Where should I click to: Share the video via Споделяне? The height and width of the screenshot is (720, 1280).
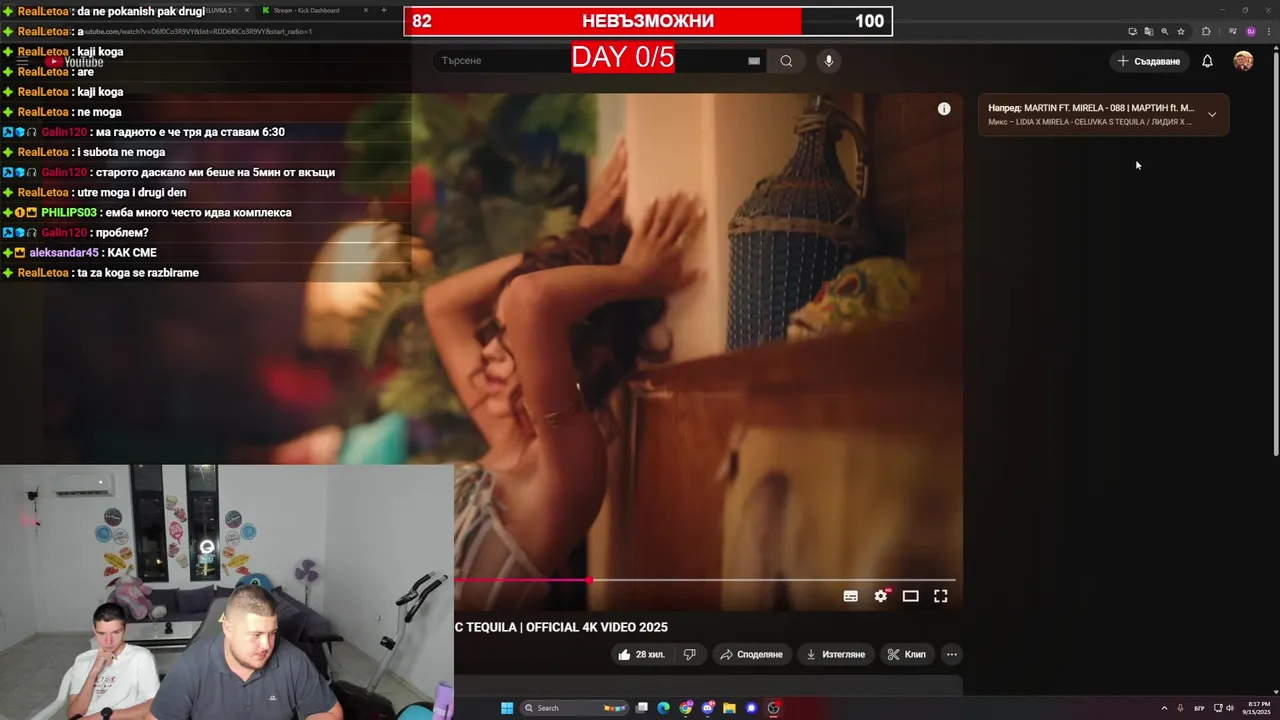751,655
